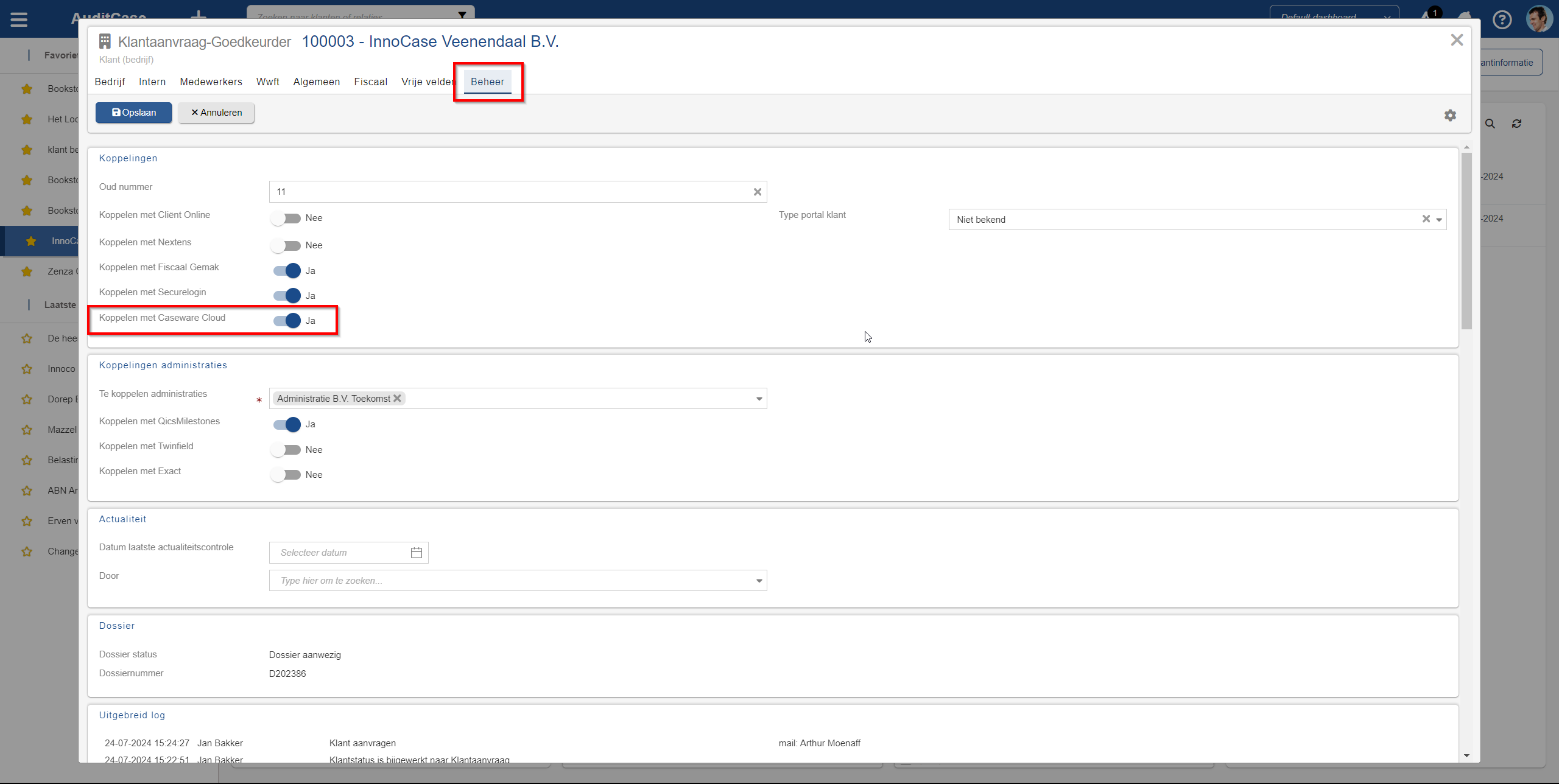This screenshot has width=1559, height=784.
Task: Toggle Koppelen met Fiscaal Gemak switch
Action: (286, 271)
